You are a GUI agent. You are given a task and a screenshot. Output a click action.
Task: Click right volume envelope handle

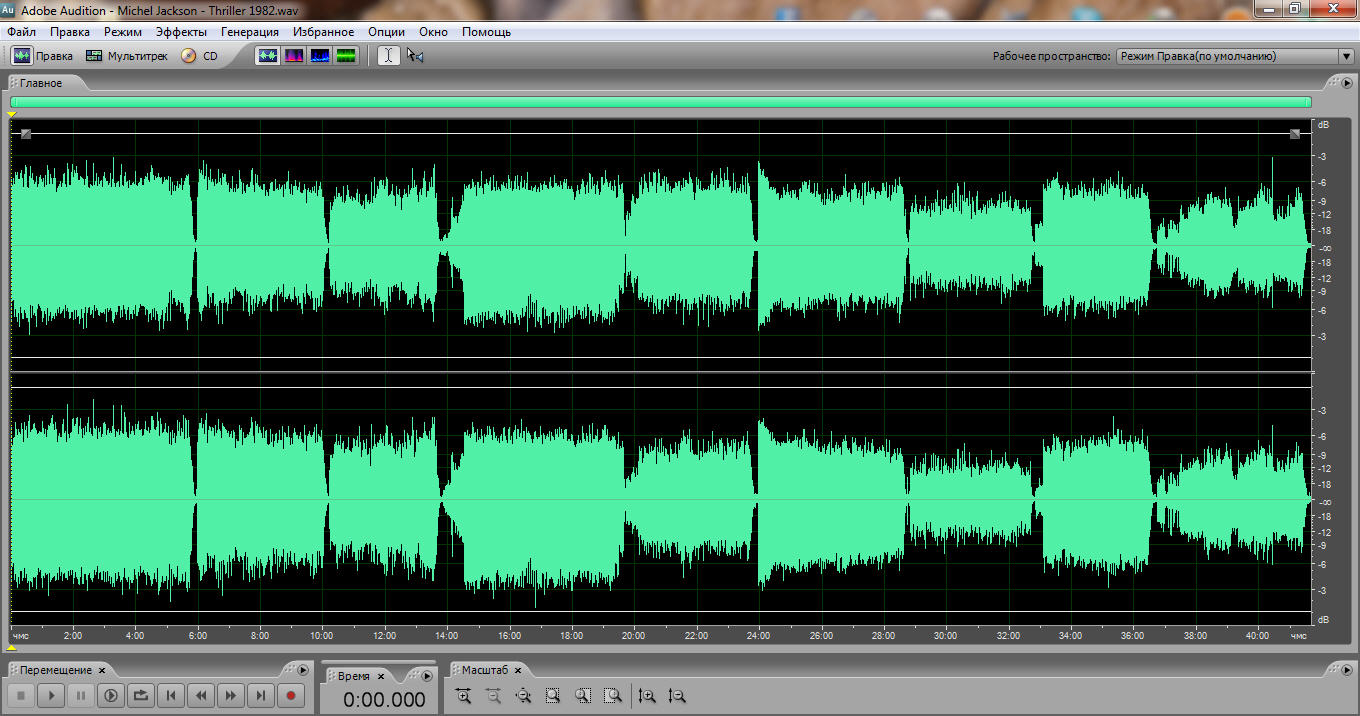pos(1295,134)
